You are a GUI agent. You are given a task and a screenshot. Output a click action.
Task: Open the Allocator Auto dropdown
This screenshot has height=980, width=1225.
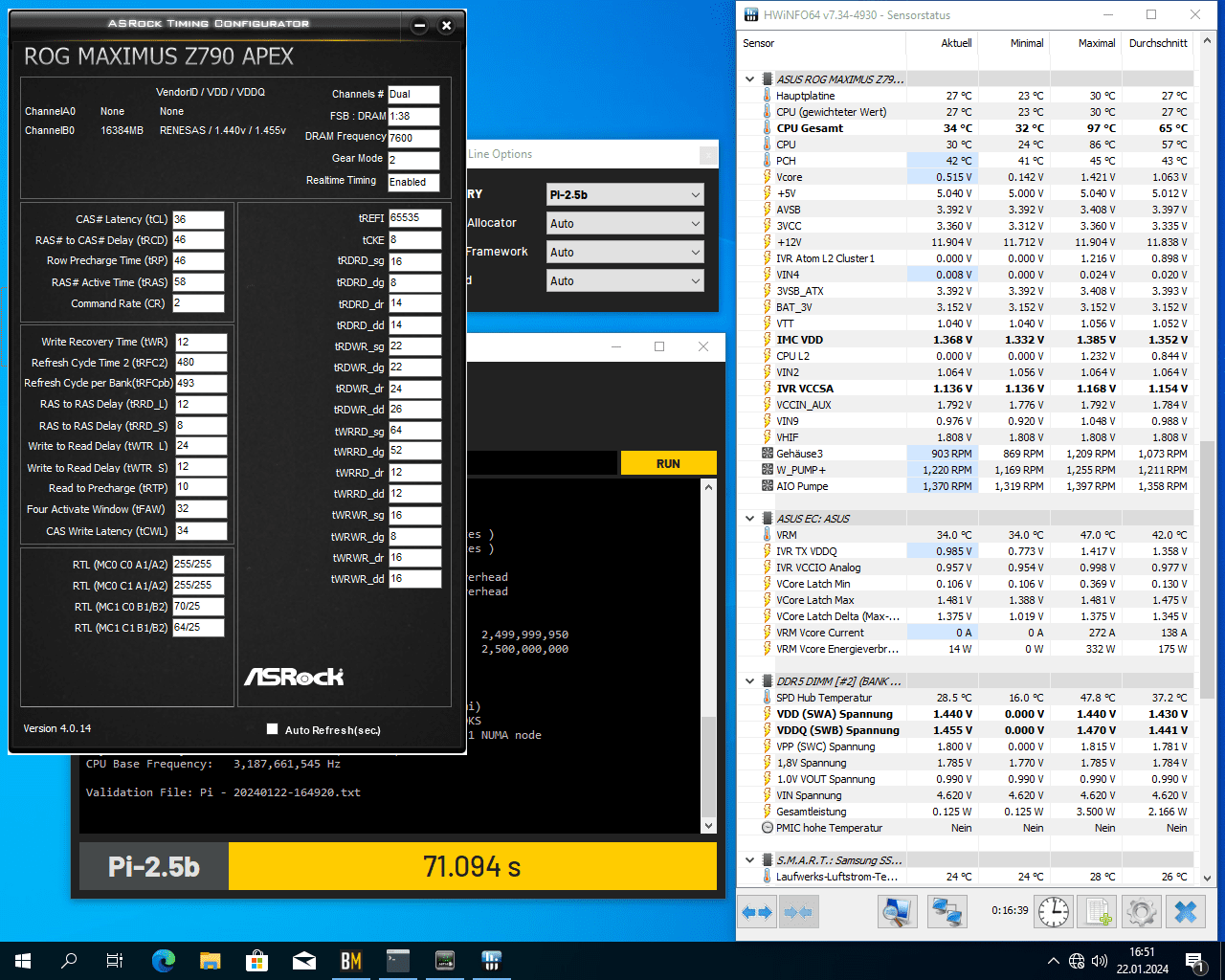point(625,223)
